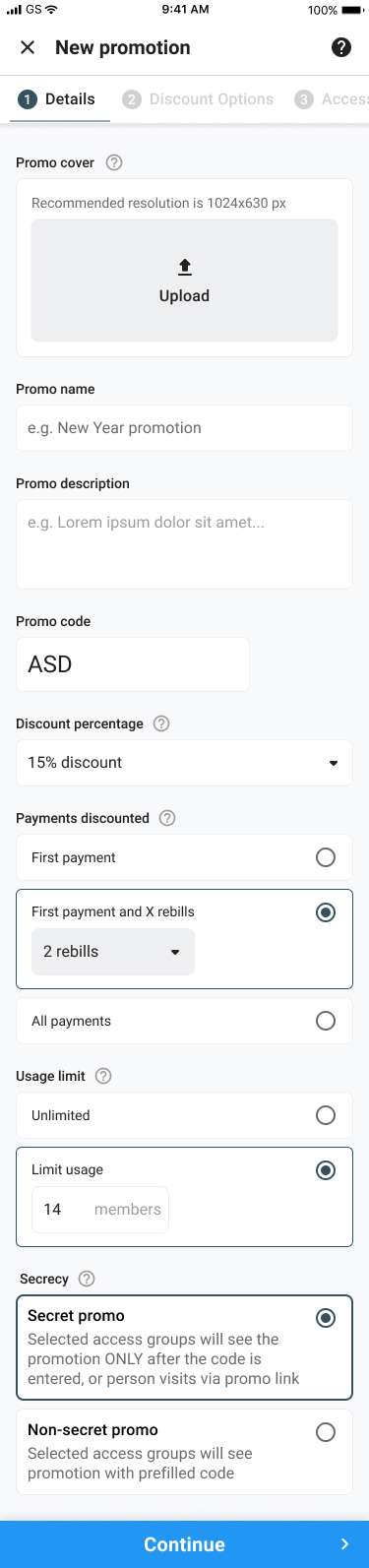The height and width of the screenshot is (1568, 369).
Task: Open the help icon in header
Action: pos(341,47)
